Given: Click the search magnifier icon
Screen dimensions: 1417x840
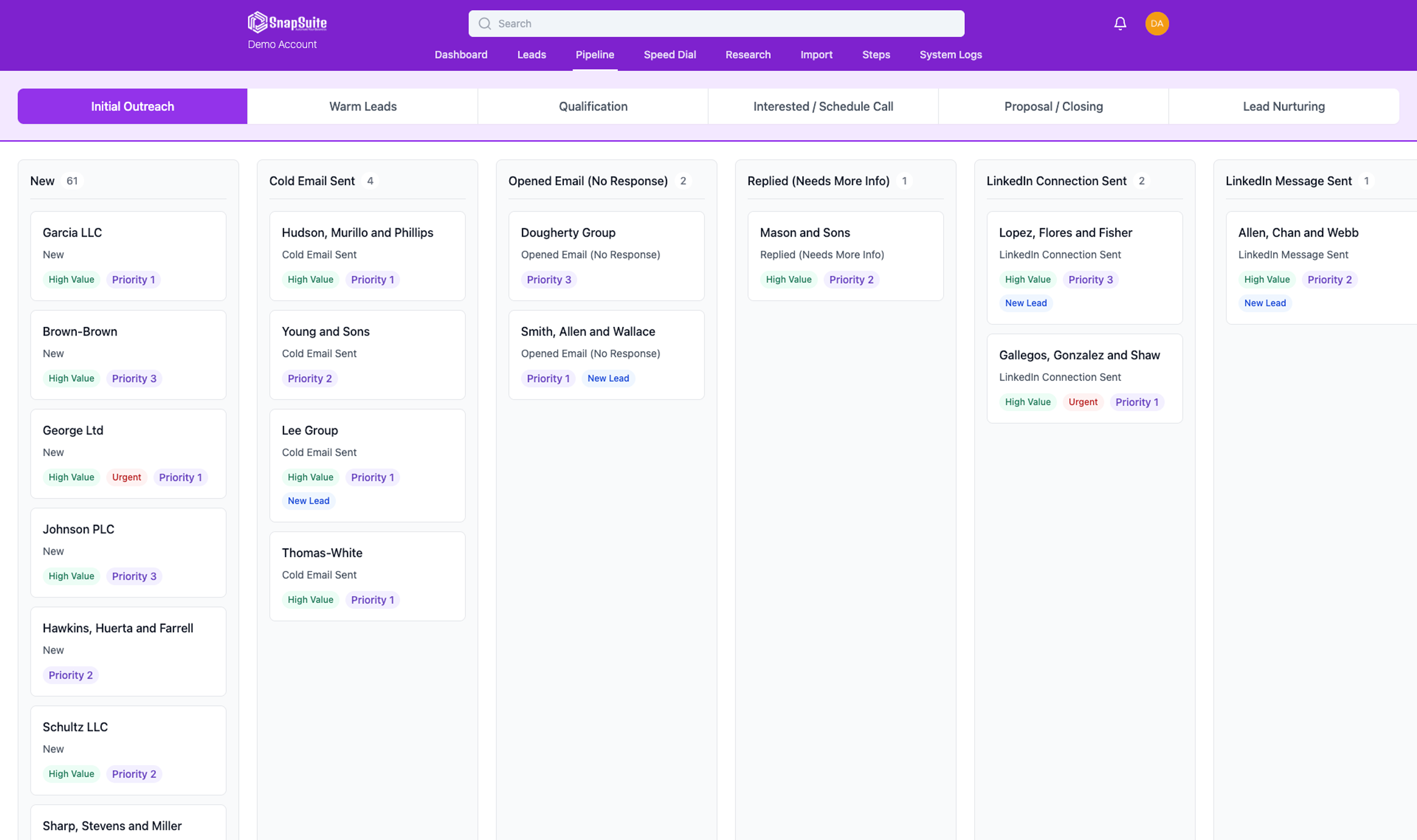Looking at the screenshot, I should click(x=484, y=23).
